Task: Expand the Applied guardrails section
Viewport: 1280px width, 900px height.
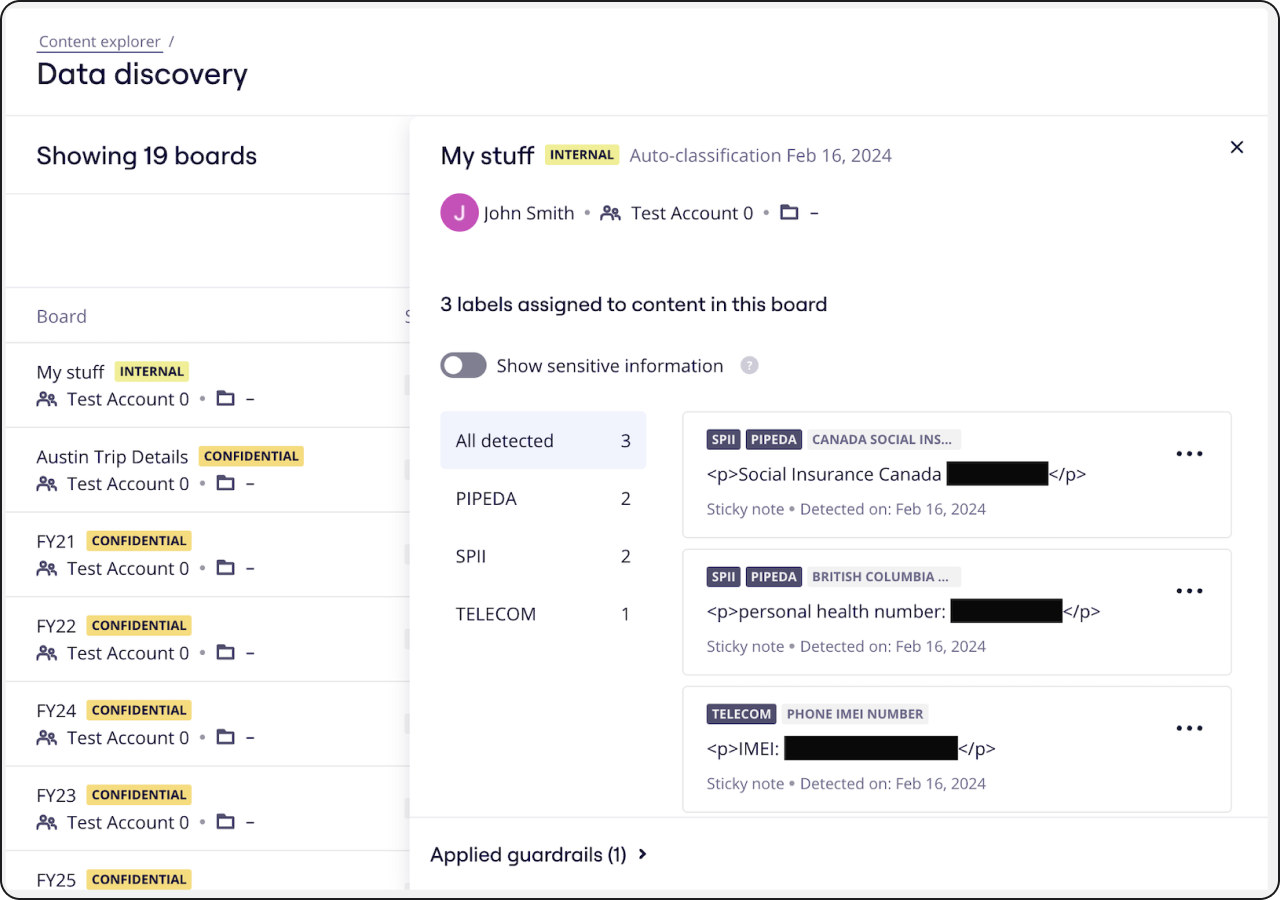Action: (x=539, y=855)
